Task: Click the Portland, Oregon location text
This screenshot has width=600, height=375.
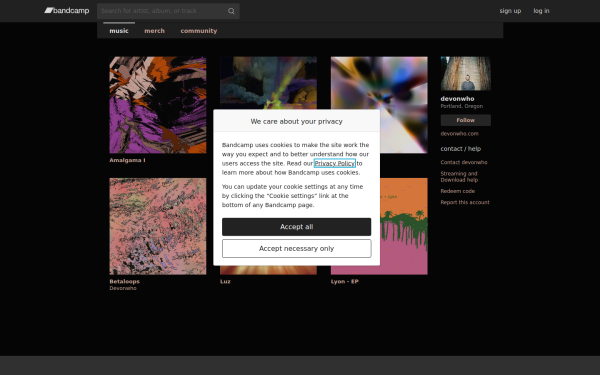Action: (x=461, y=106)
